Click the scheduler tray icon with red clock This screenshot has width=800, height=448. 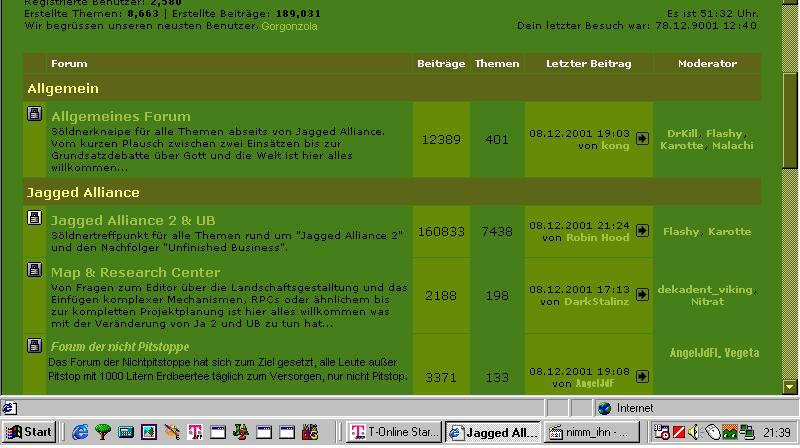[x=662, y=432]
